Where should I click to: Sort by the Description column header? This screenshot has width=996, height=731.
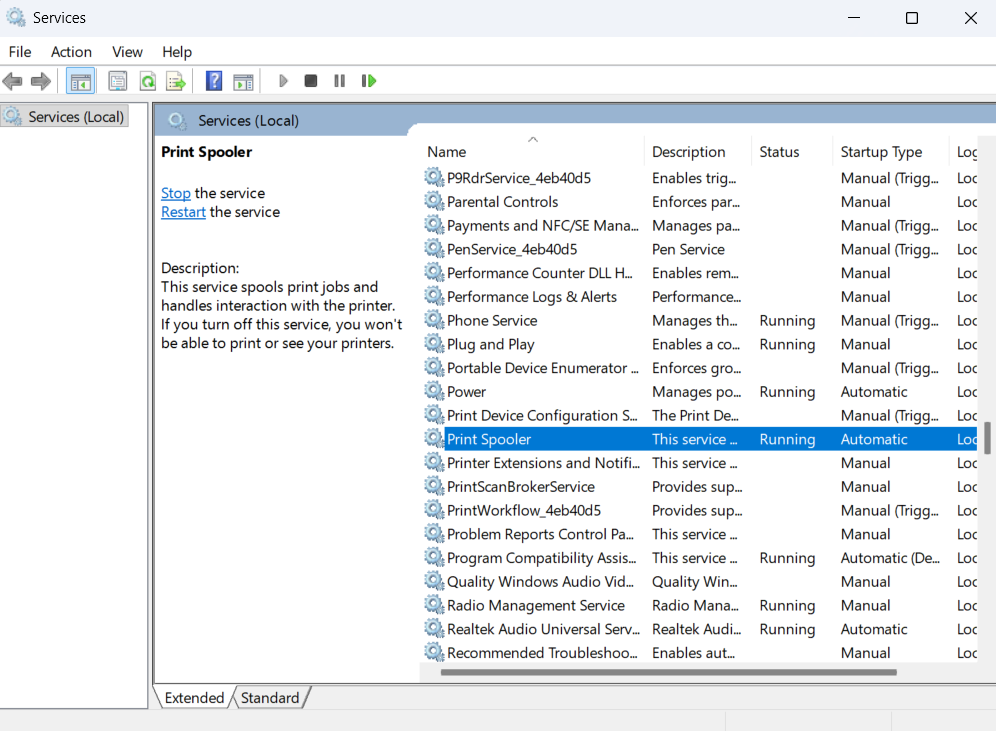pyautogui.click(x=697, y=152)
